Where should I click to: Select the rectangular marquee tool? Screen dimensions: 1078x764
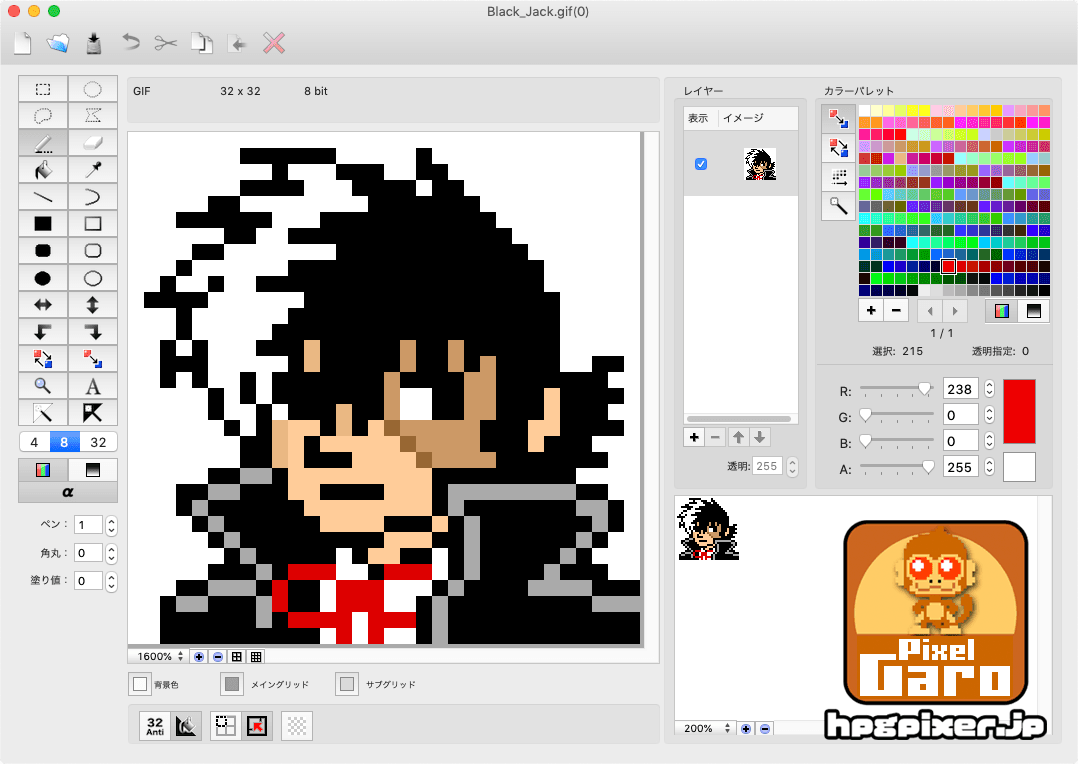[43, 89]
